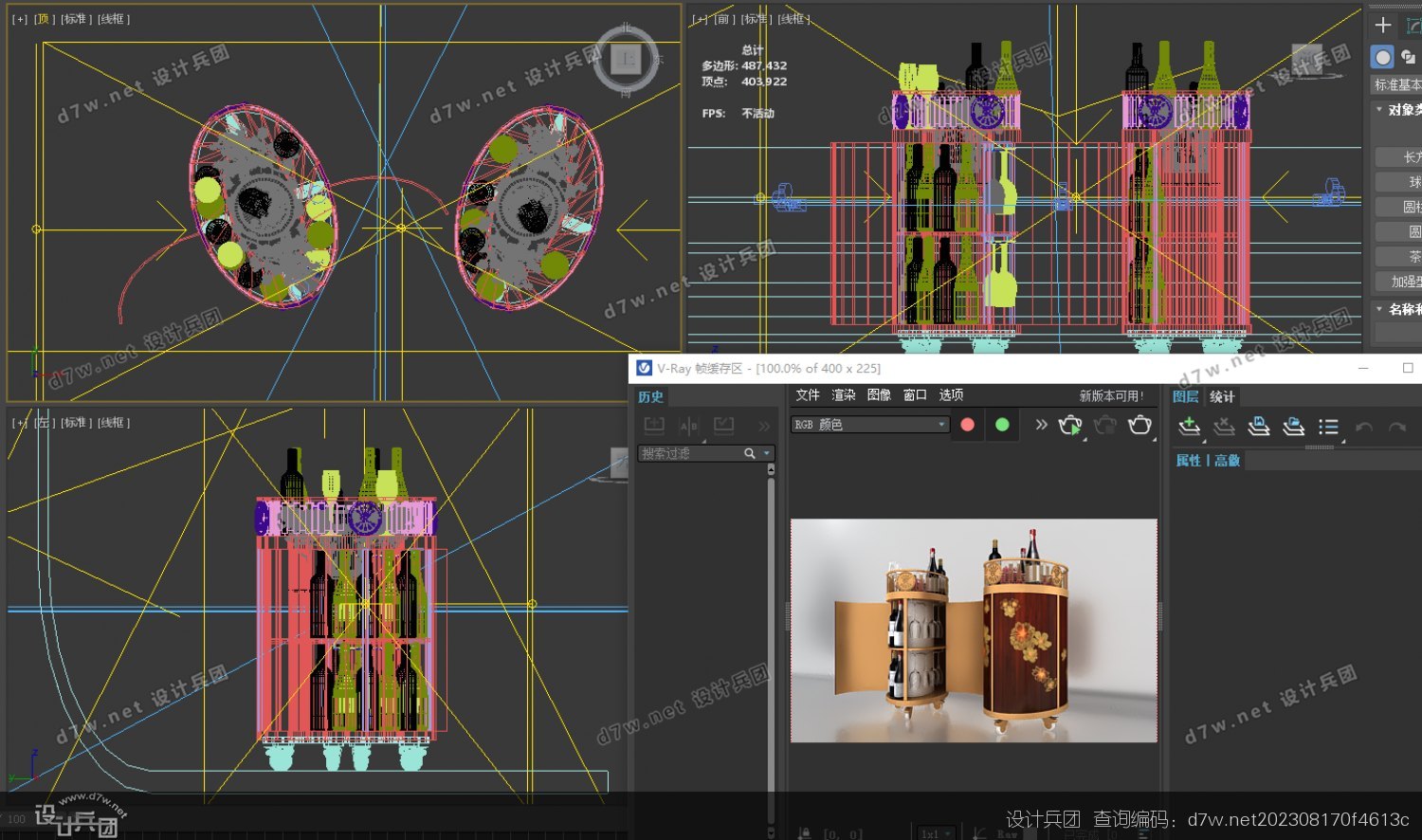Select the 属性 sub-tab
This screenshot has width=1422, height=840.
click(1188, 461)
